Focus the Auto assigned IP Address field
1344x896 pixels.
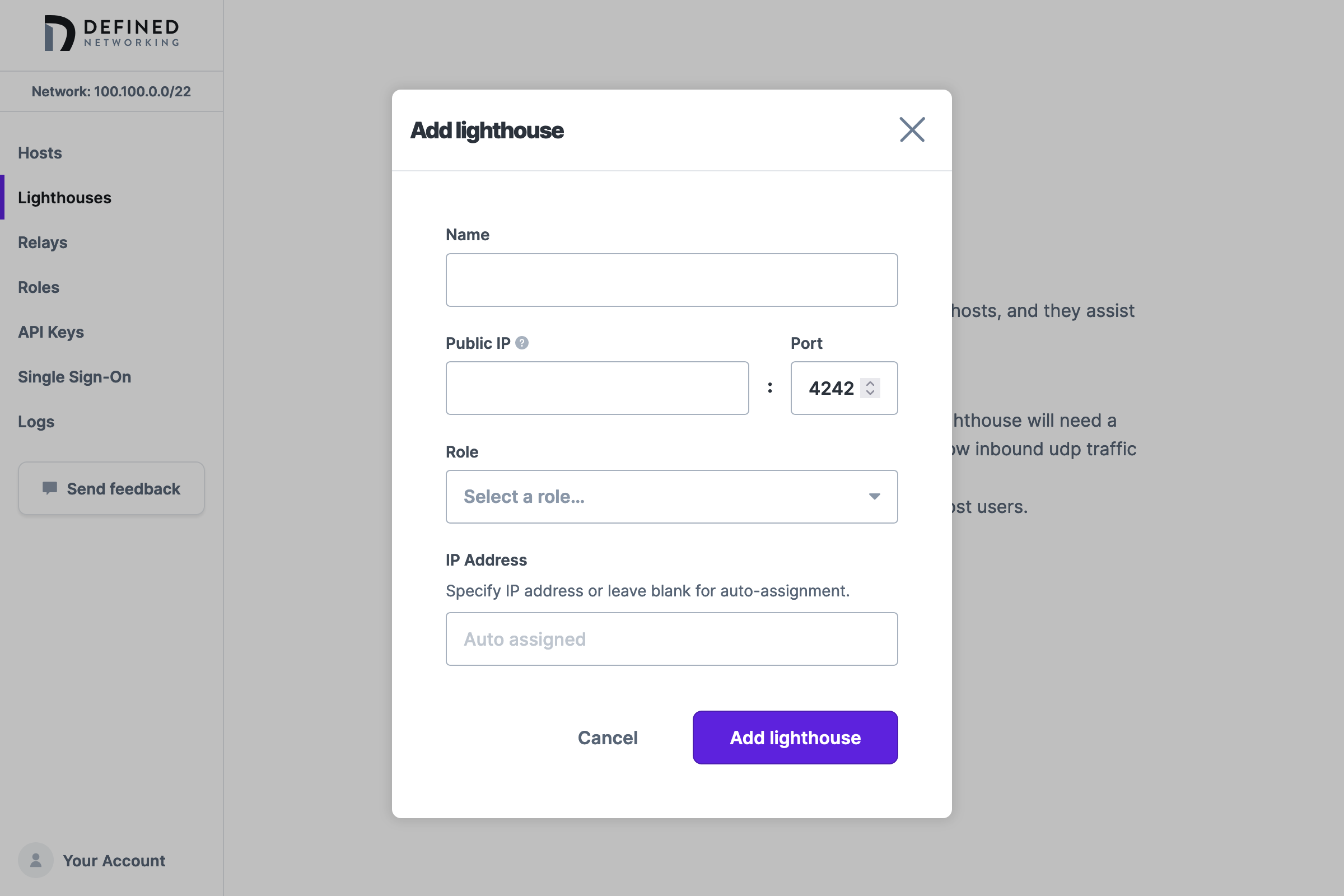pos(671,639)
